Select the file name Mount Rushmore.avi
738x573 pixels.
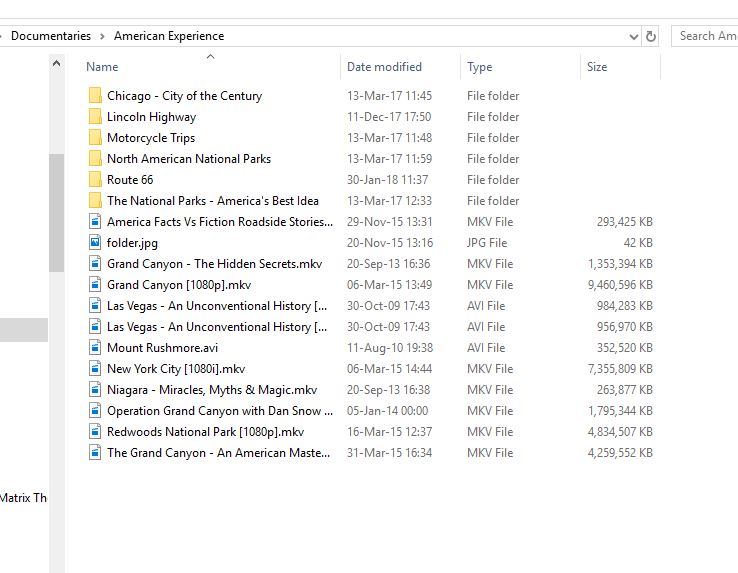pos(162,347)
